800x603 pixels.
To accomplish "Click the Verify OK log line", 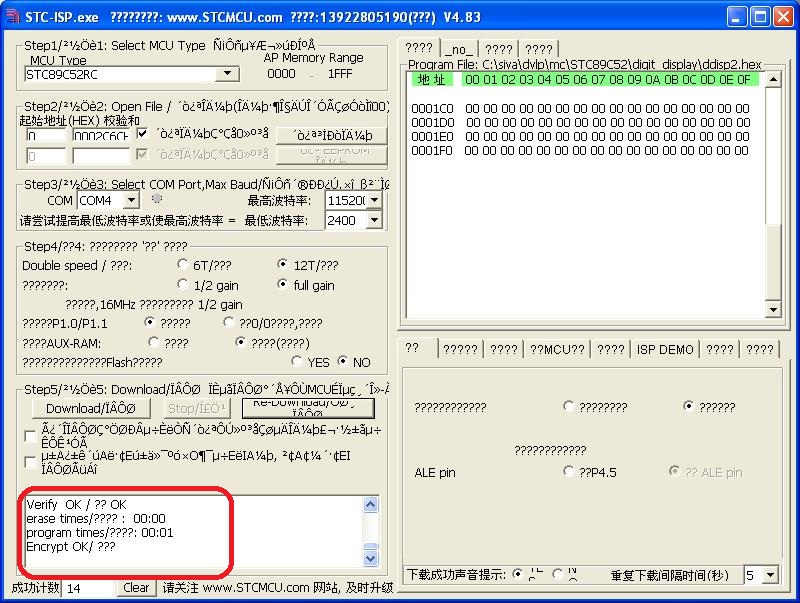I will click(x=77, y=505).
